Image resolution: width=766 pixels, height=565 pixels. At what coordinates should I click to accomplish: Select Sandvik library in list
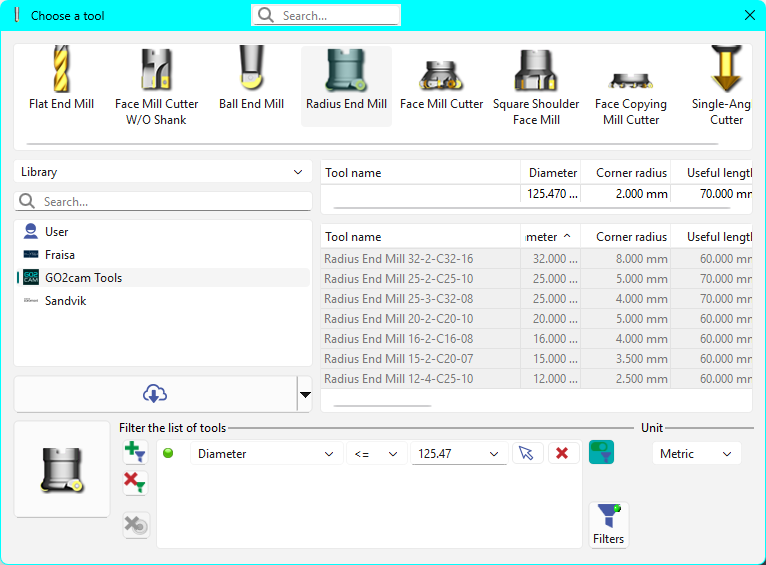65,301
